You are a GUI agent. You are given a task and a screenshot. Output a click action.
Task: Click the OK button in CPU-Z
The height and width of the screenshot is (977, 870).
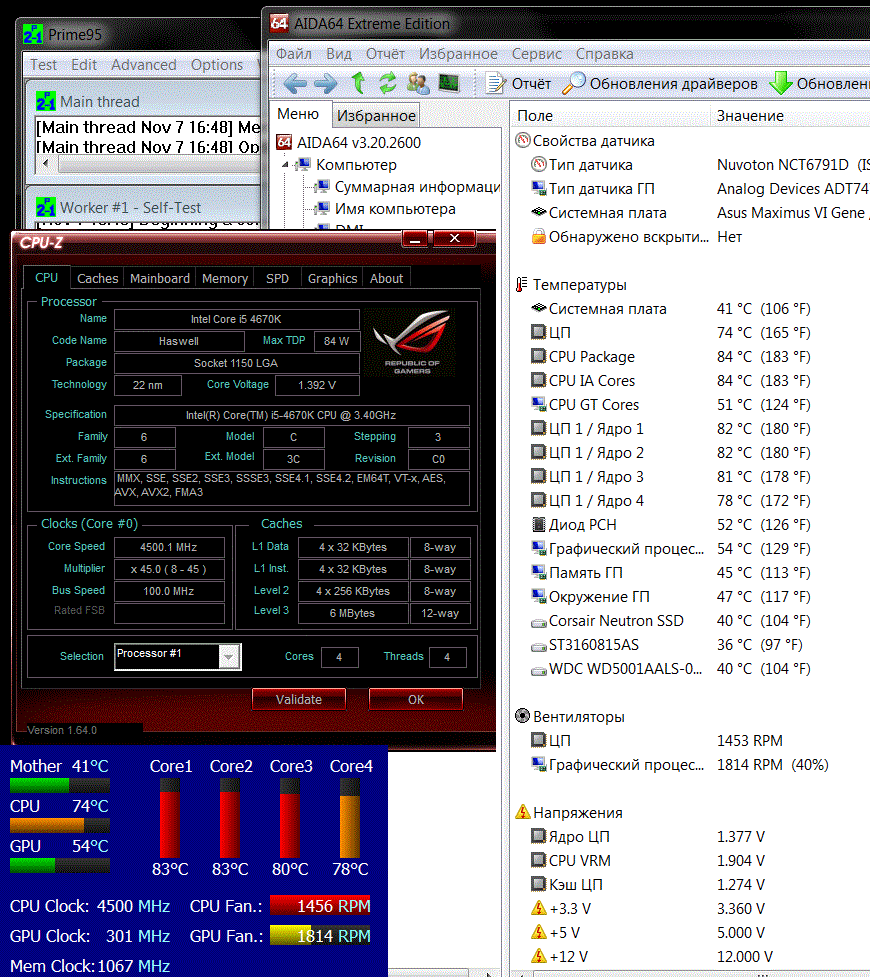416,699
